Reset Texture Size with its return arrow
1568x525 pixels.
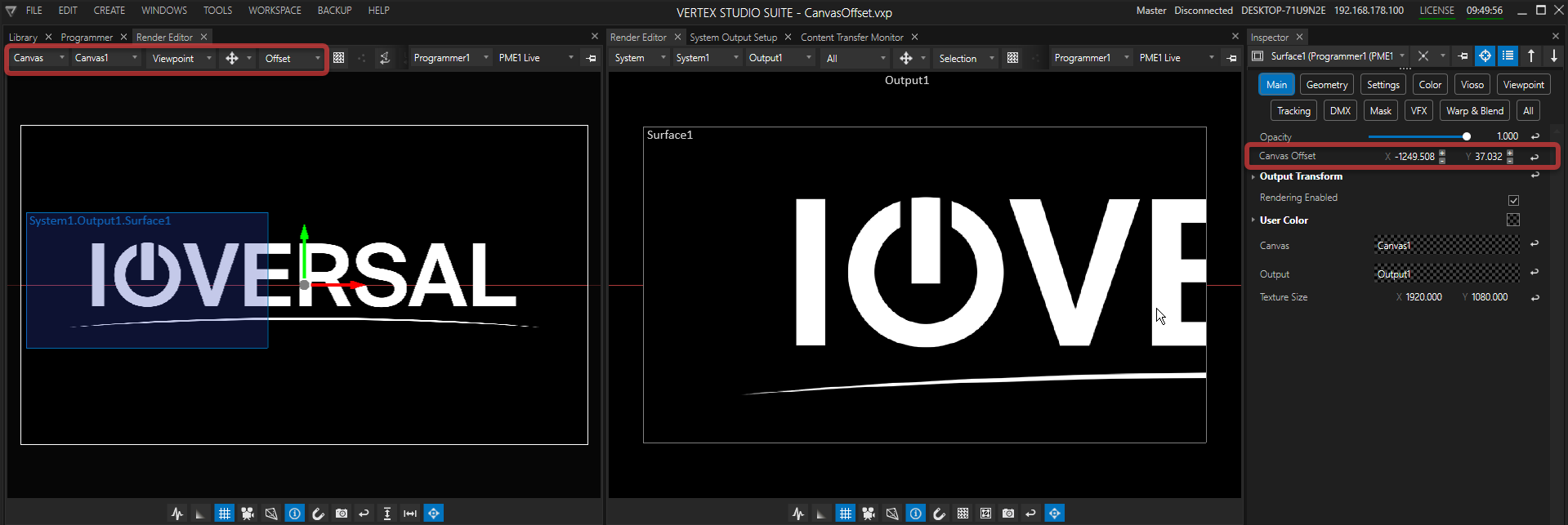pyautogui.click(x=1535, y=298)
